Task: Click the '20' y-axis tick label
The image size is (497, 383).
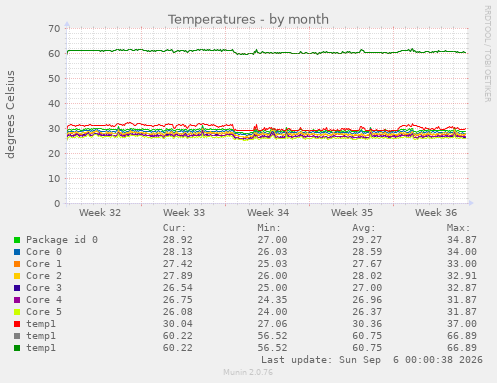Action: point(54,154)
